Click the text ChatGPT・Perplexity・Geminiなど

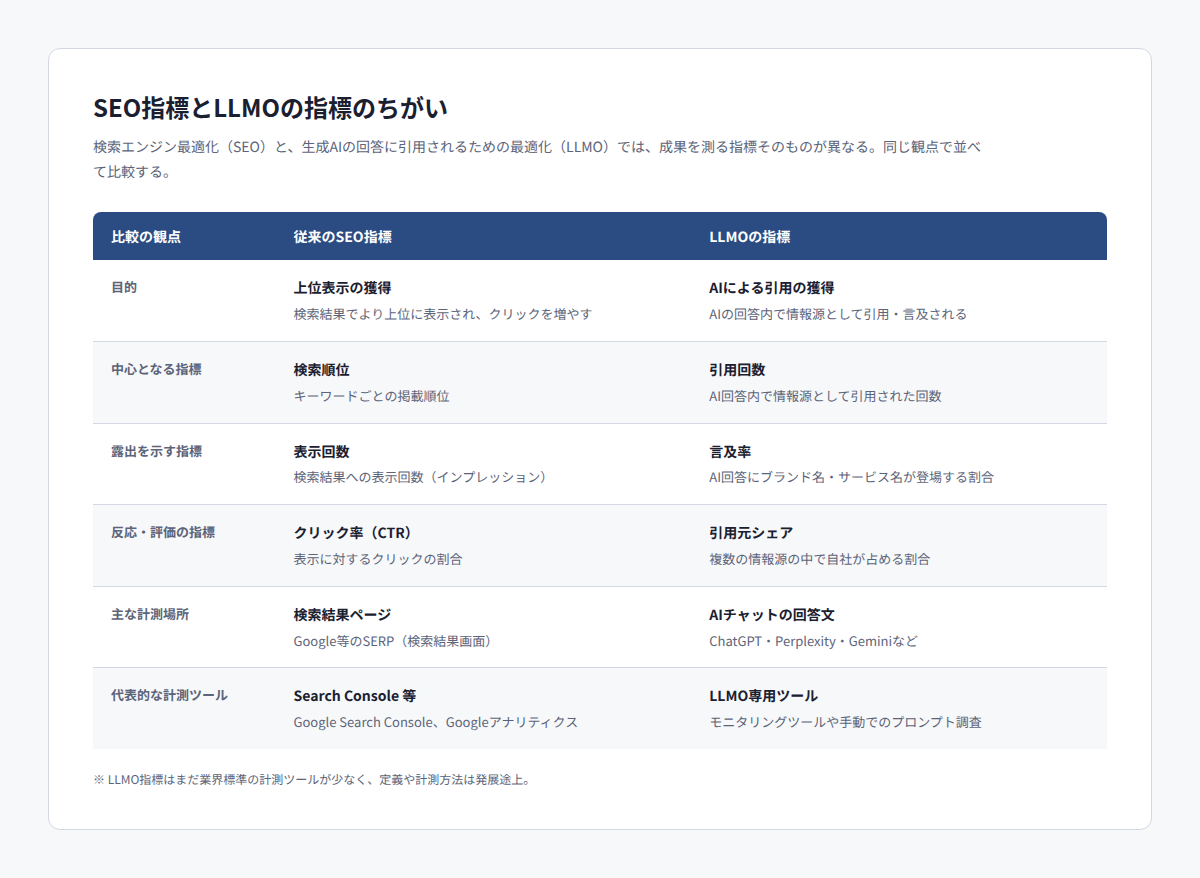[813, 641]
